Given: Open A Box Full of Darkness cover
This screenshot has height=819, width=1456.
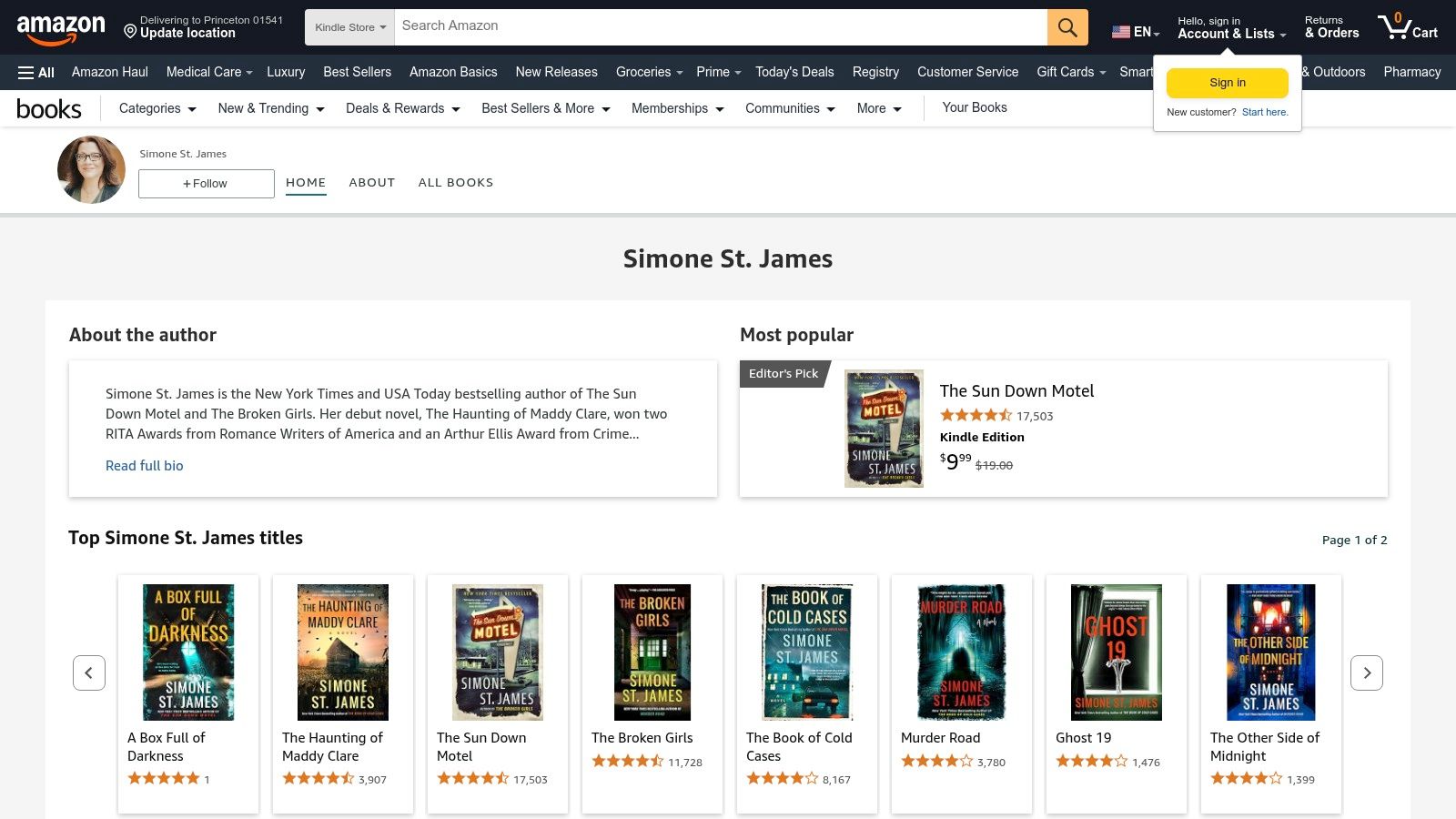Looking at the screenshot, I should pyautogui.click(x=188, y=652).
